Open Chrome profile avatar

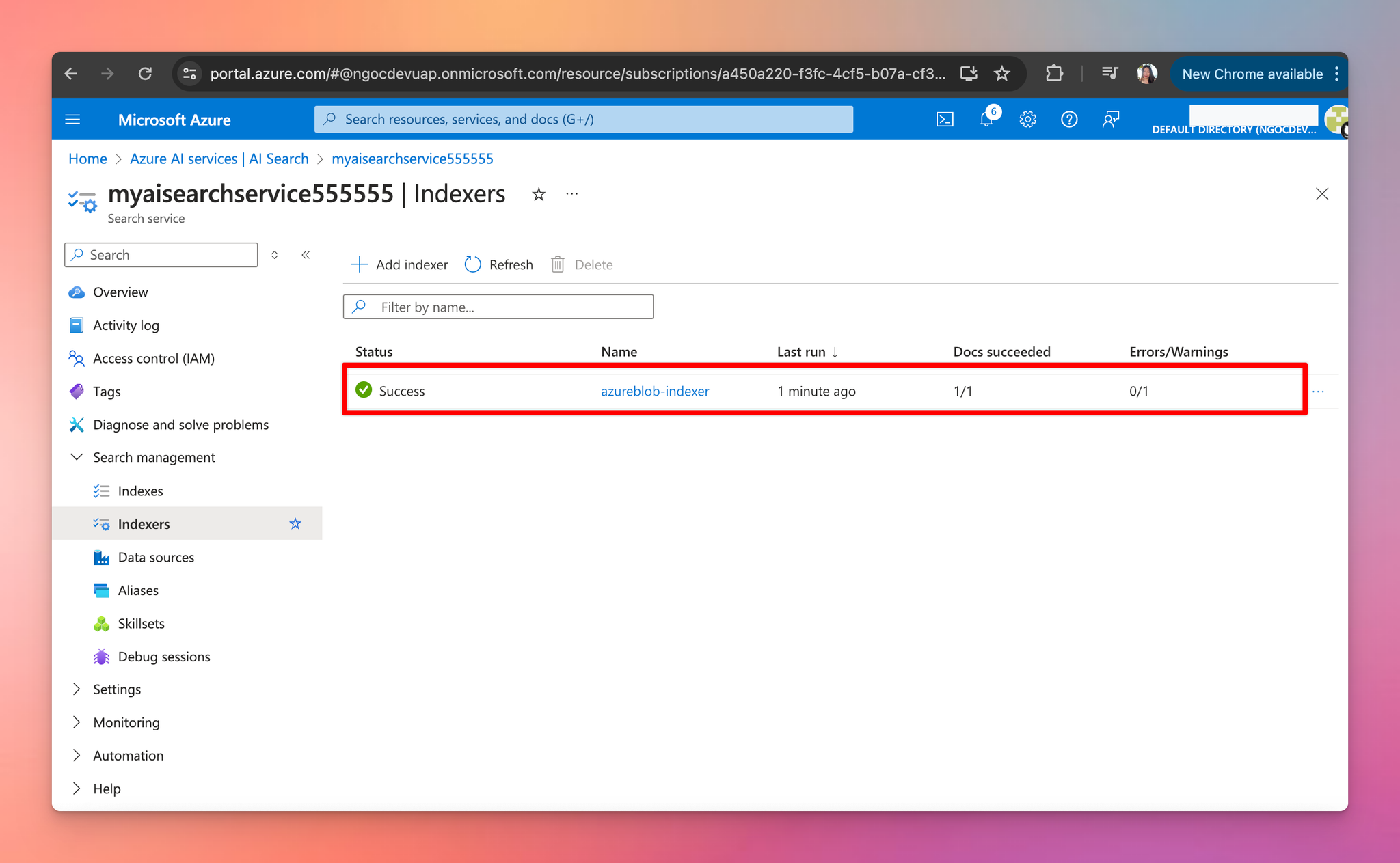(x=1147, y=74)
